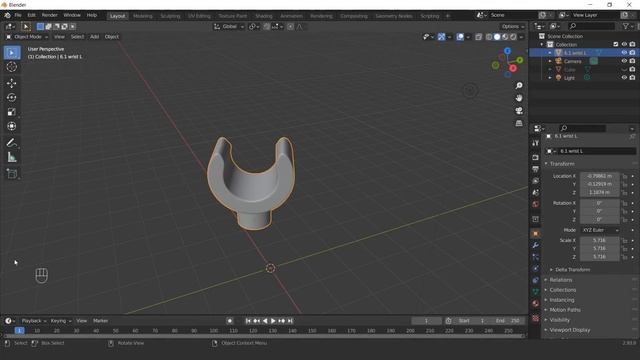Screen dimensions: 640x360
Task: Open the Tool properties tab icon
Action: [536, 143]
